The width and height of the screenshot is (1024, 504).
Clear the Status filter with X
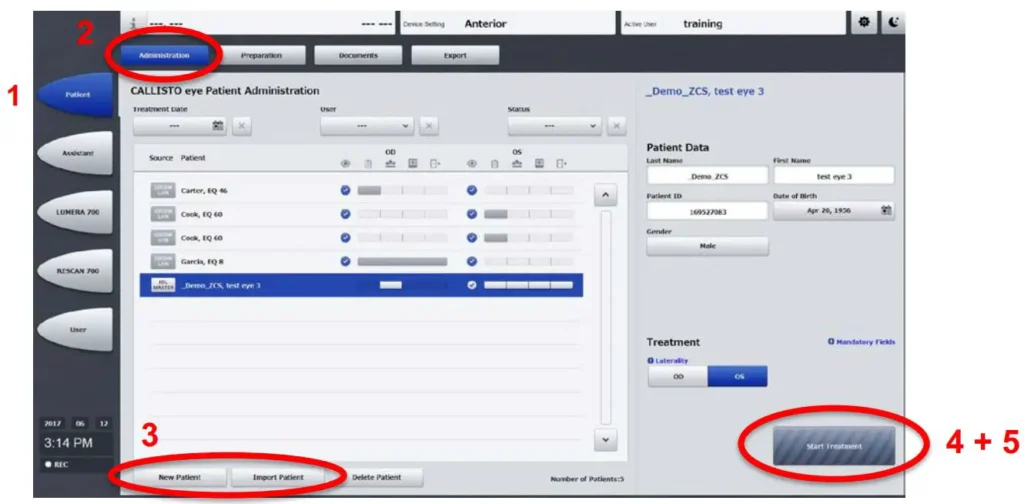point(616,126)
